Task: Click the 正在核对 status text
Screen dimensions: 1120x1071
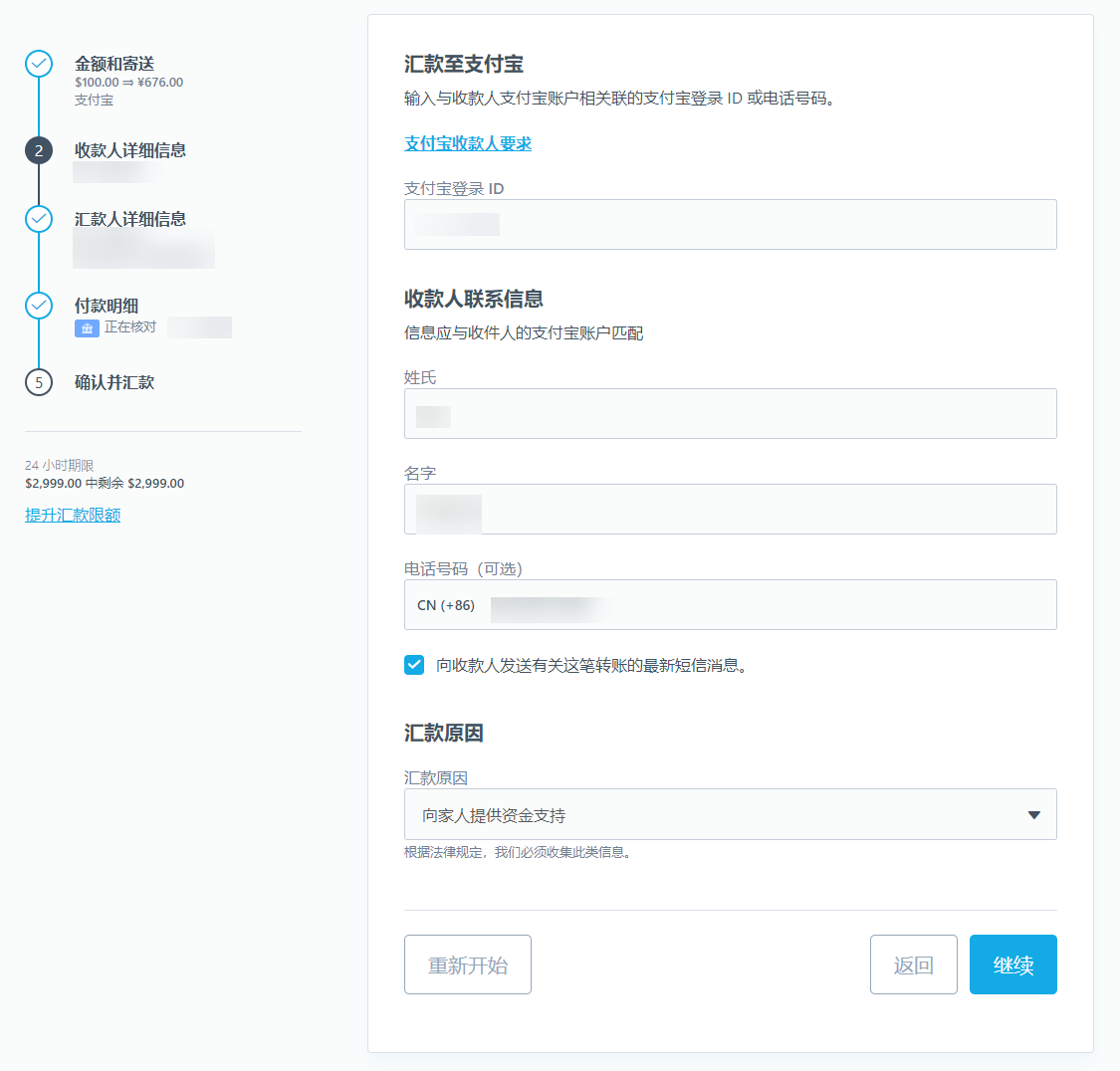Action: tap(130, 327)
